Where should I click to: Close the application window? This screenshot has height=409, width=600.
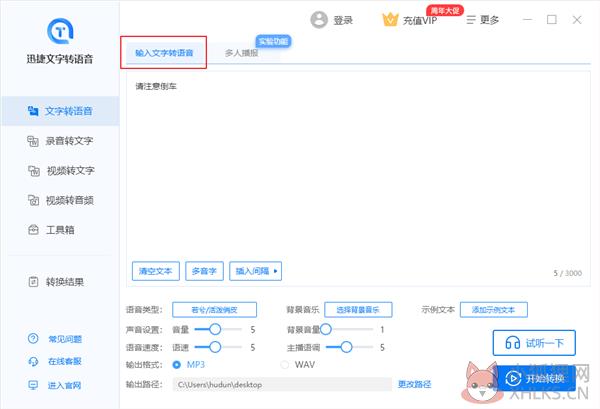(577, 20)
